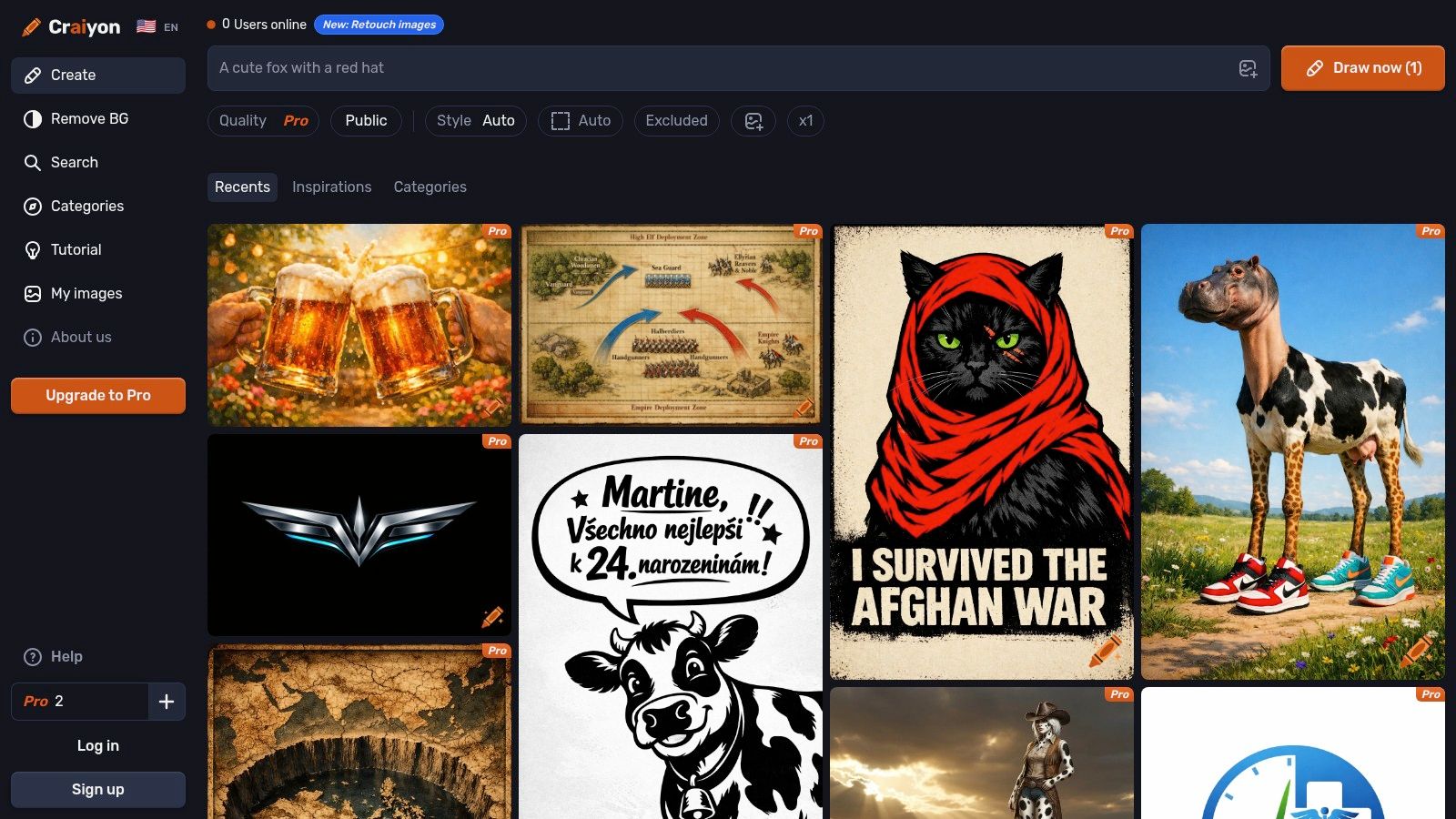Open the aspect ratio Auto selector

coord(580,121)
